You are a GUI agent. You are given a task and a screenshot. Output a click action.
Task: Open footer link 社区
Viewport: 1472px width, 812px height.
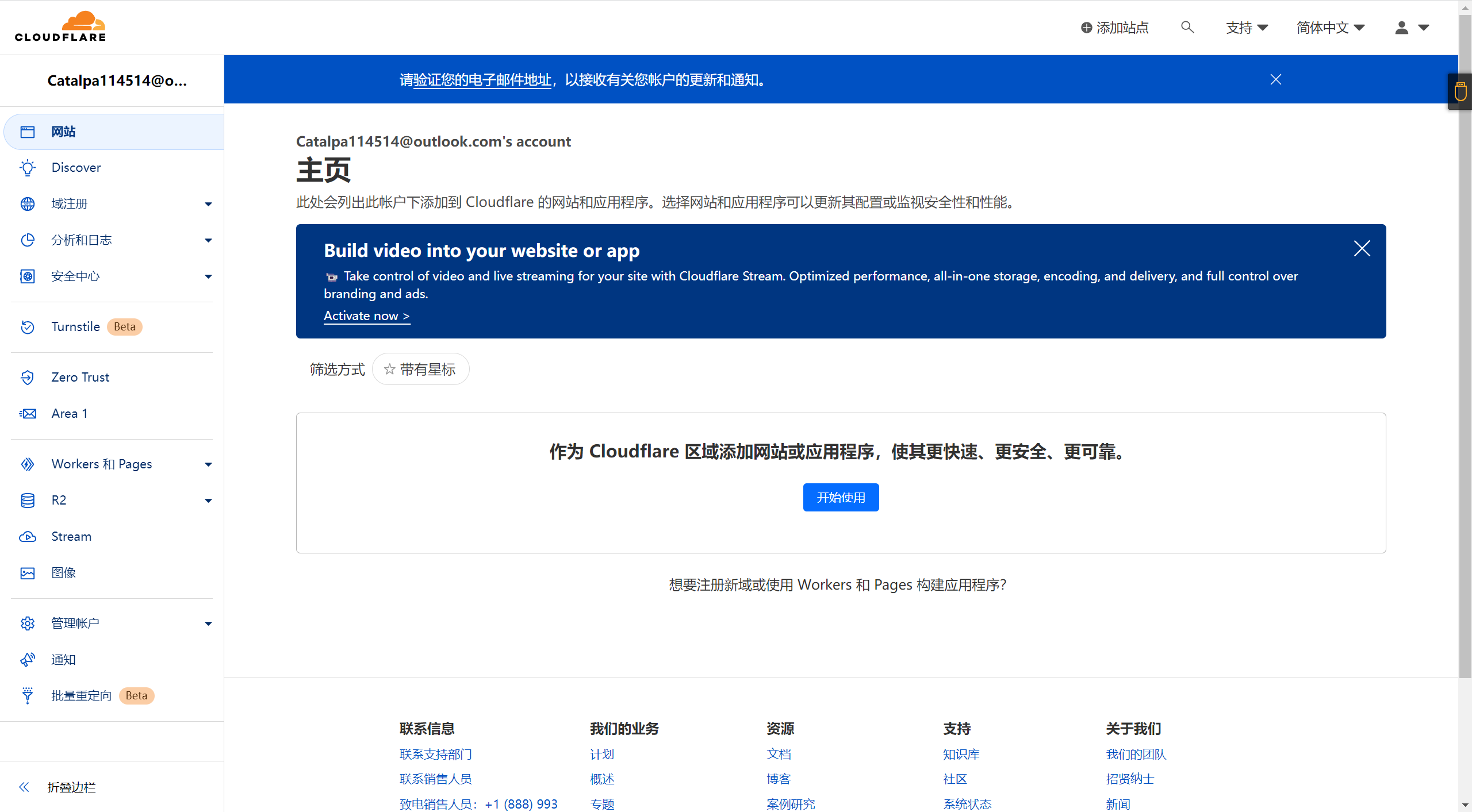pos(955,779)
